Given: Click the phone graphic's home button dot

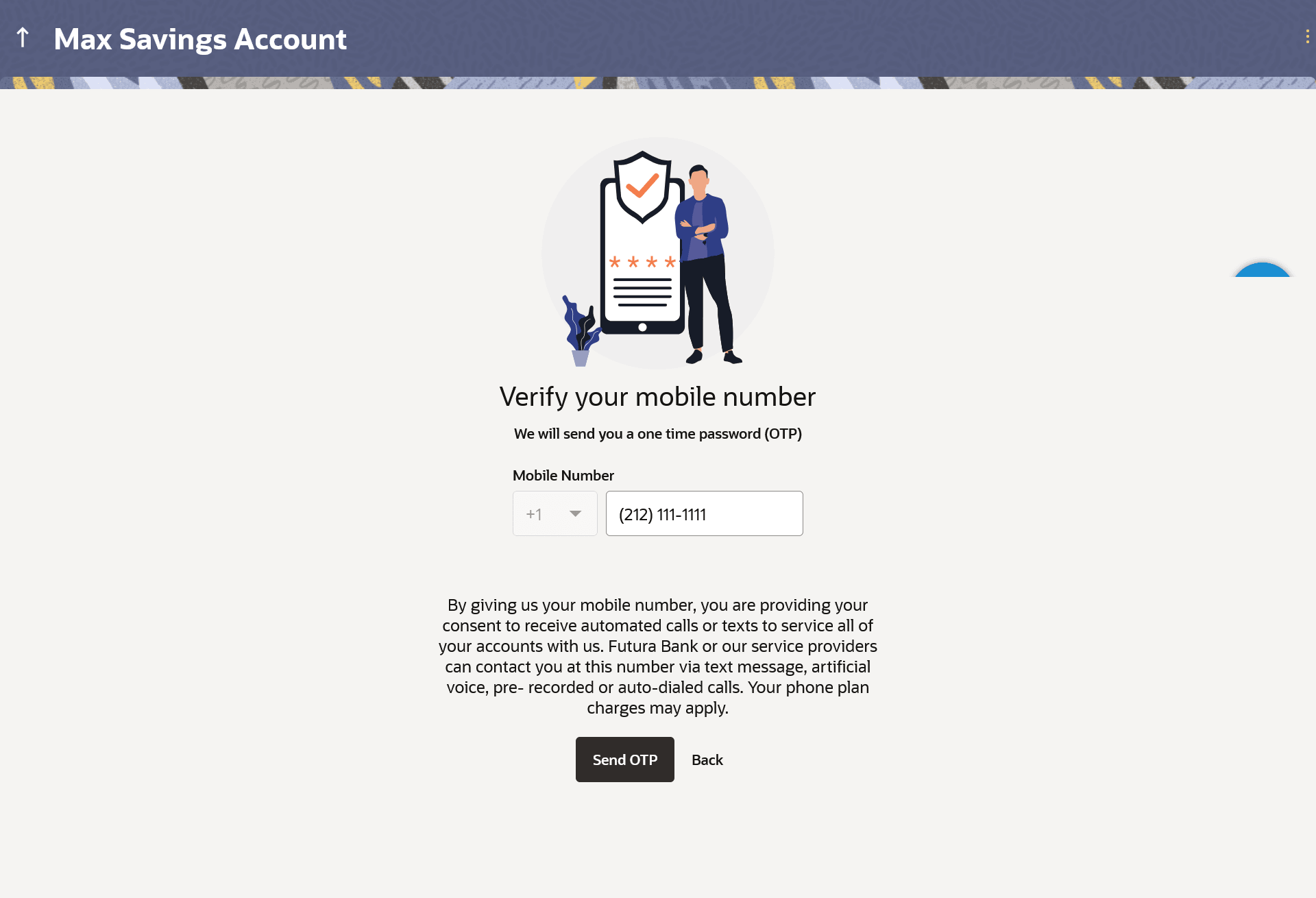Looking at the screenshot, I should (642, 327).
